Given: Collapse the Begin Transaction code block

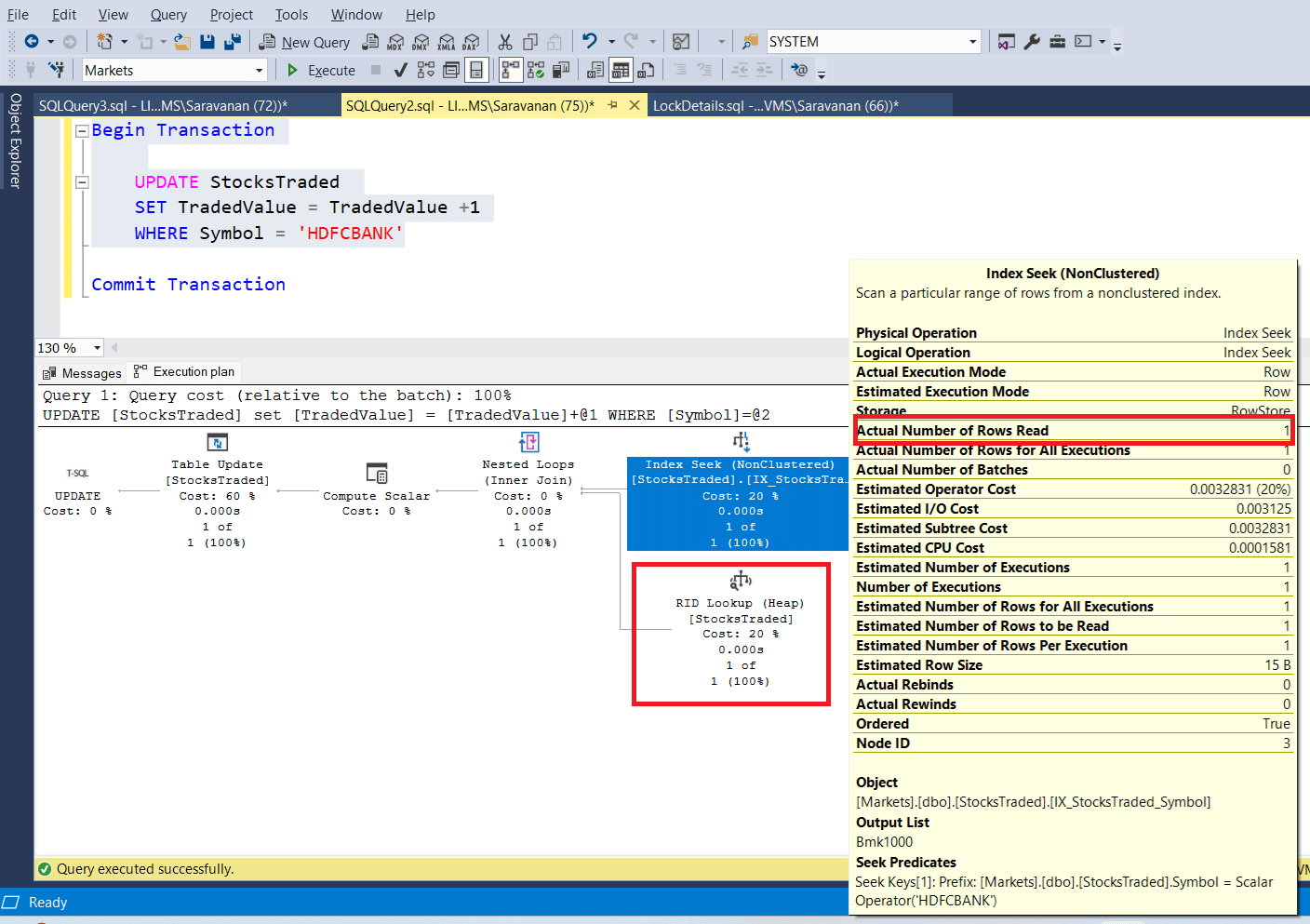Looking at the screenshot, I should tap(82, 131).
